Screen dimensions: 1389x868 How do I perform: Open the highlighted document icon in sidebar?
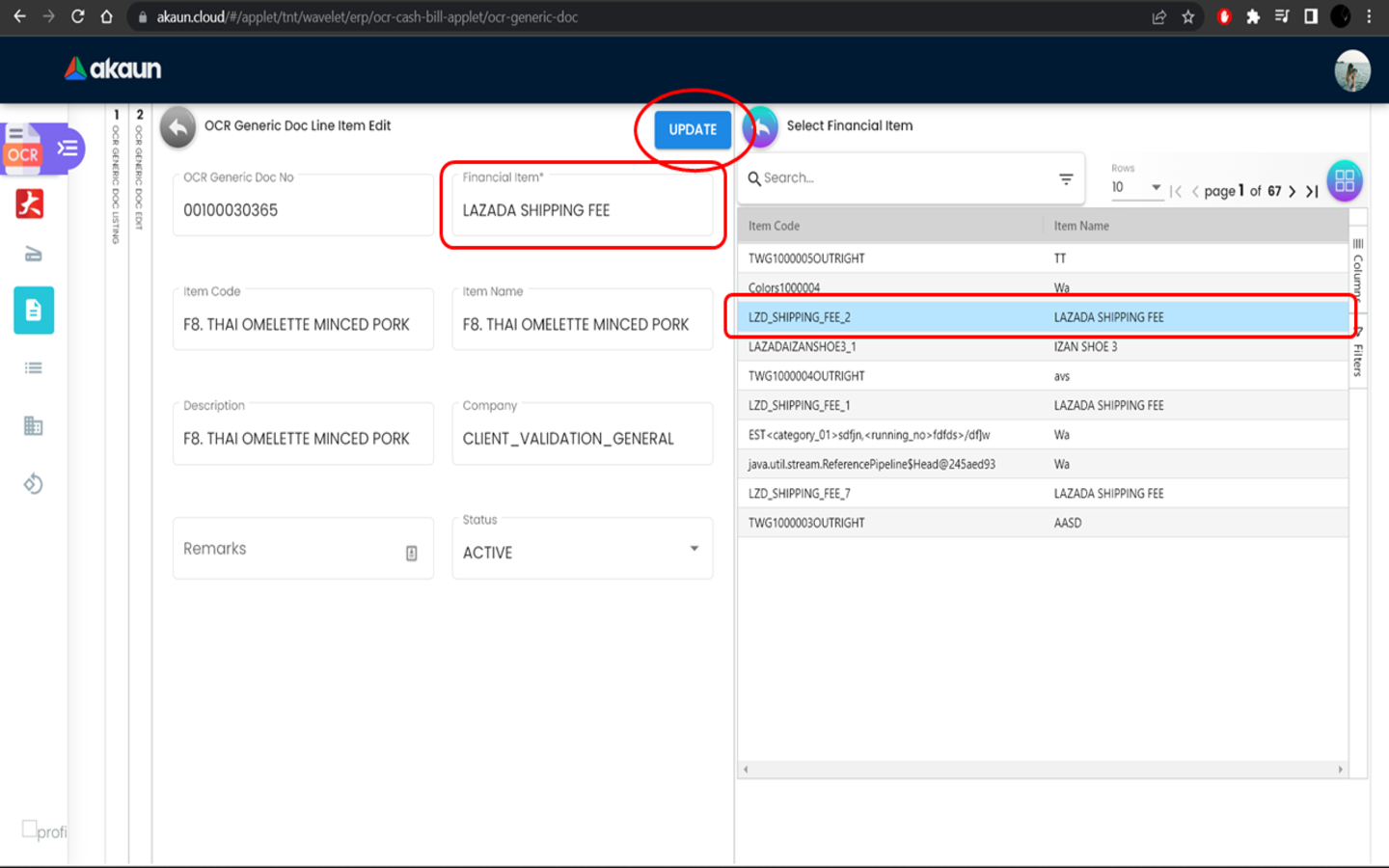(x=34, y=311)
